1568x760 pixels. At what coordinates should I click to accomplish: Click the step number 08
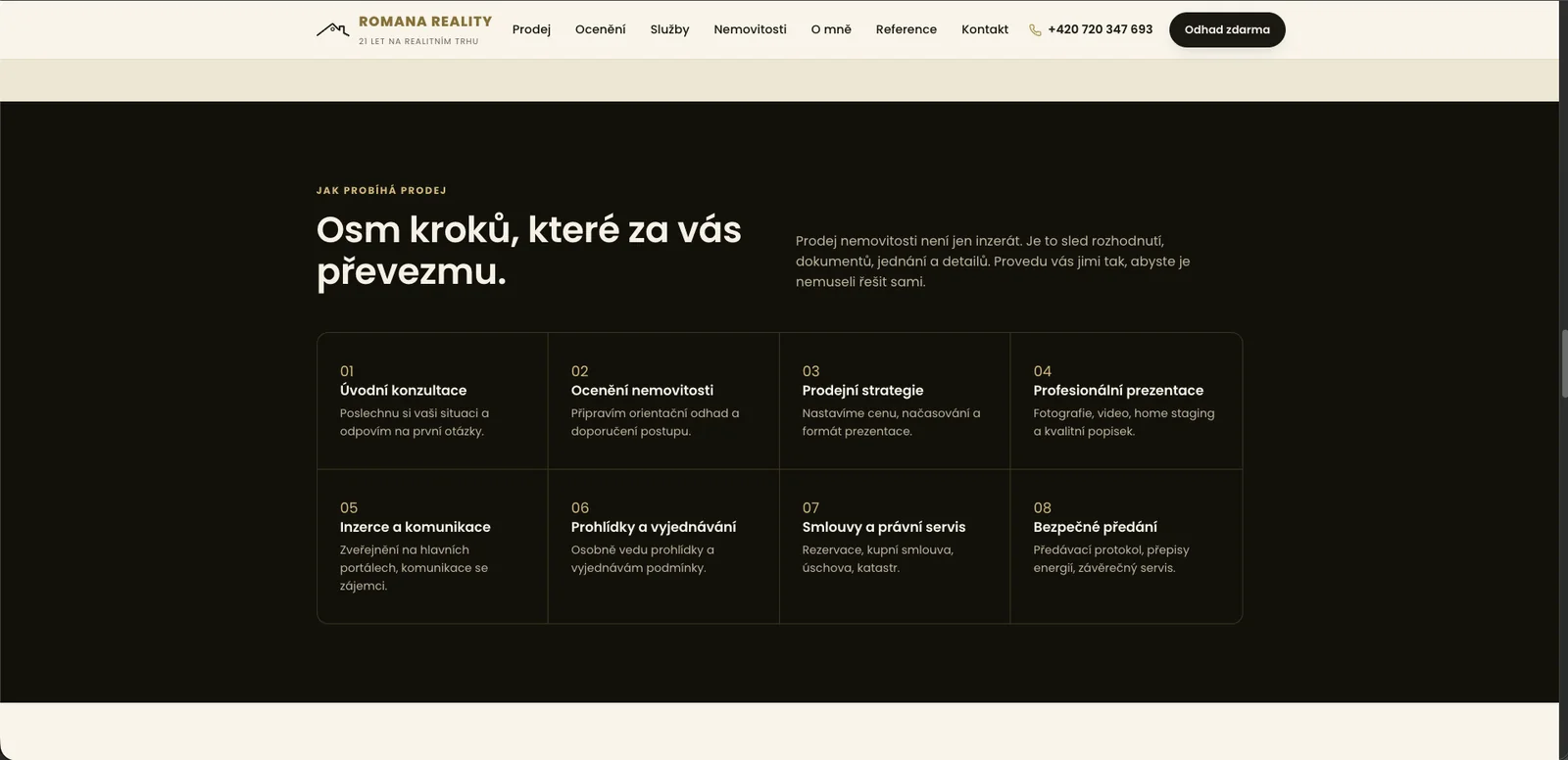coord(1042,507)
